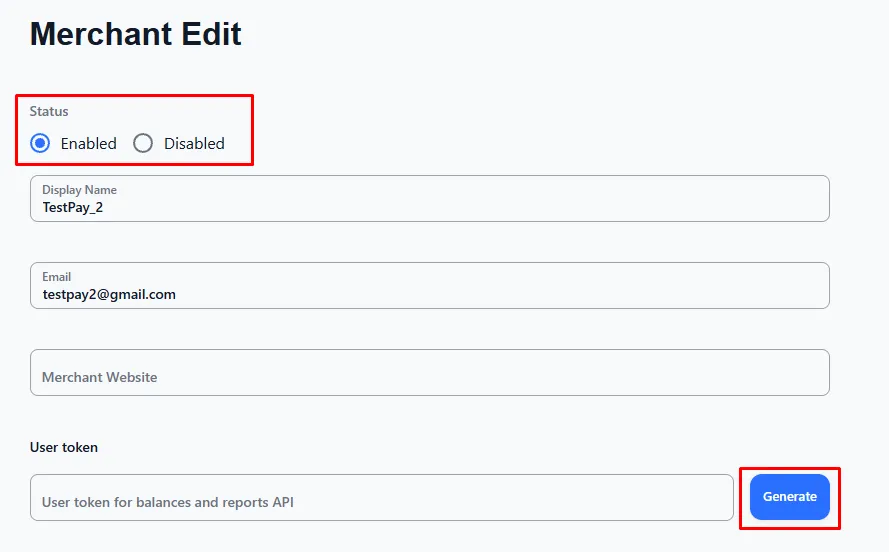Viewport: 889px width, 552px height.
Task: Click the small "Email" field label
Action: [56, 276]
